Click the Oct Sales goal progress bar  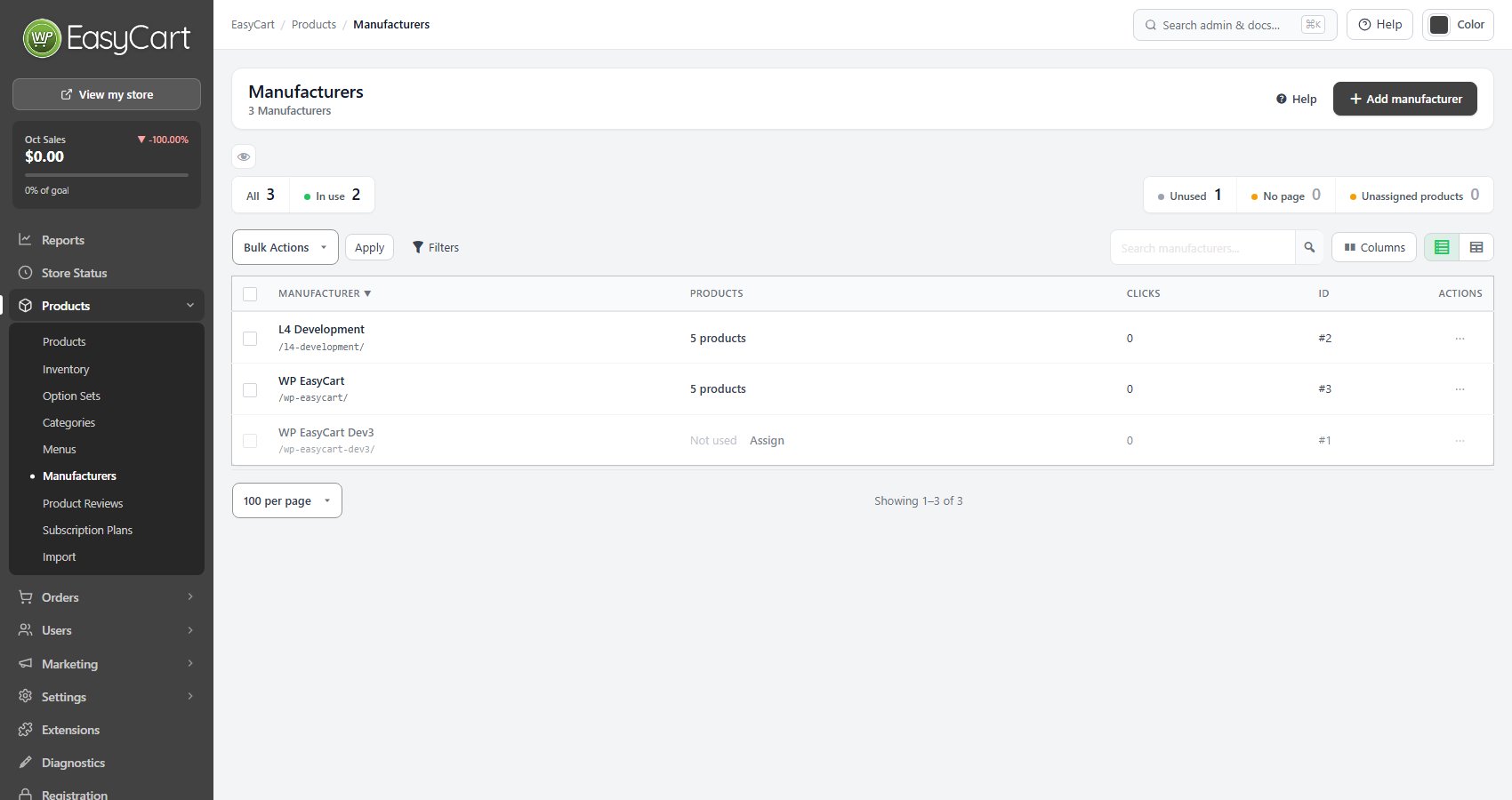point(107,175)
